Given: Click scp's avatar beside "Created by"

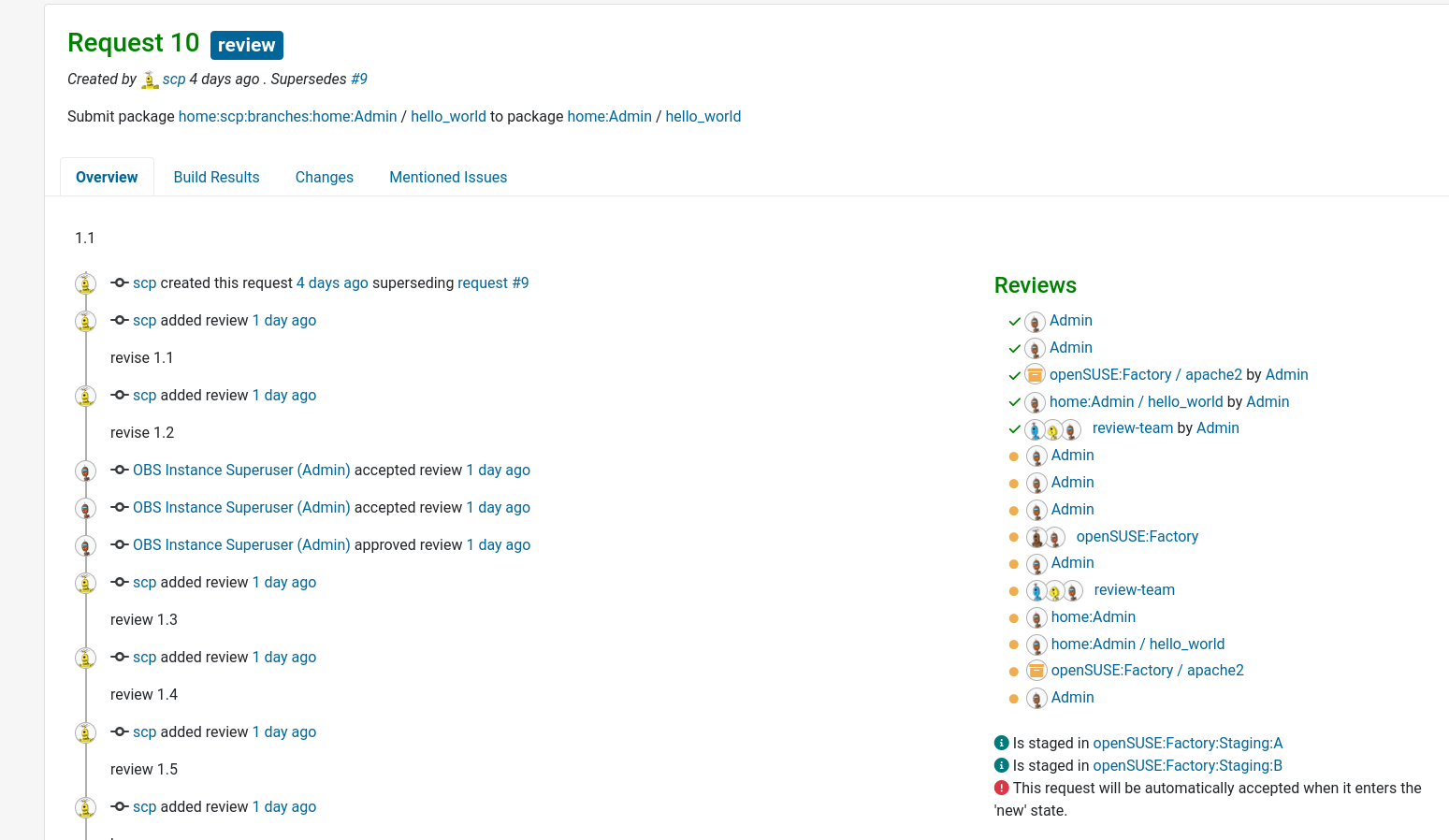Looking at the screenshot, I should pos(150,80).
